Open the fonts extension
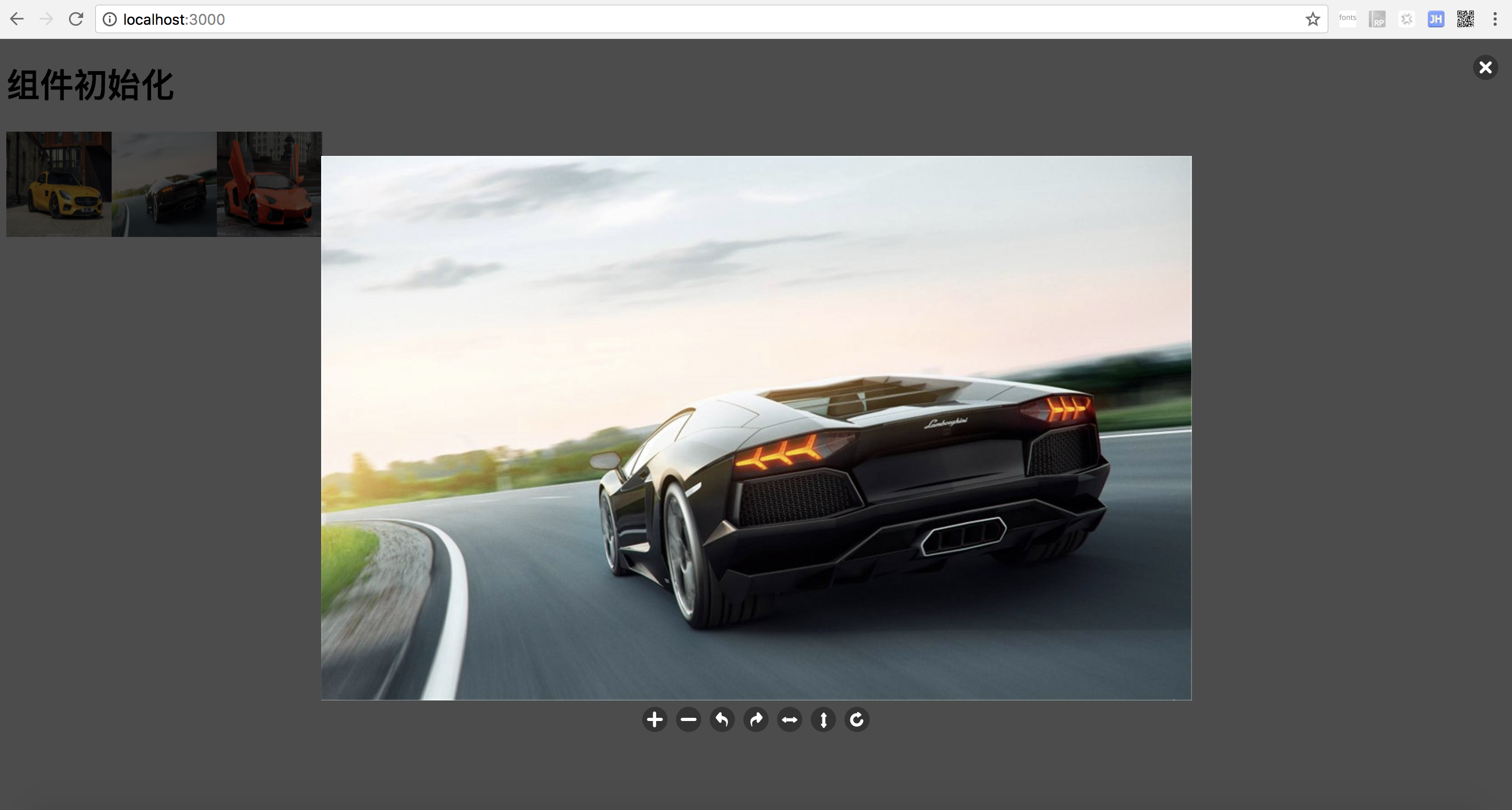Image resolution: width=1512 pixels, height=810 pixels. pyautogui.click(x=1348, y=18)
